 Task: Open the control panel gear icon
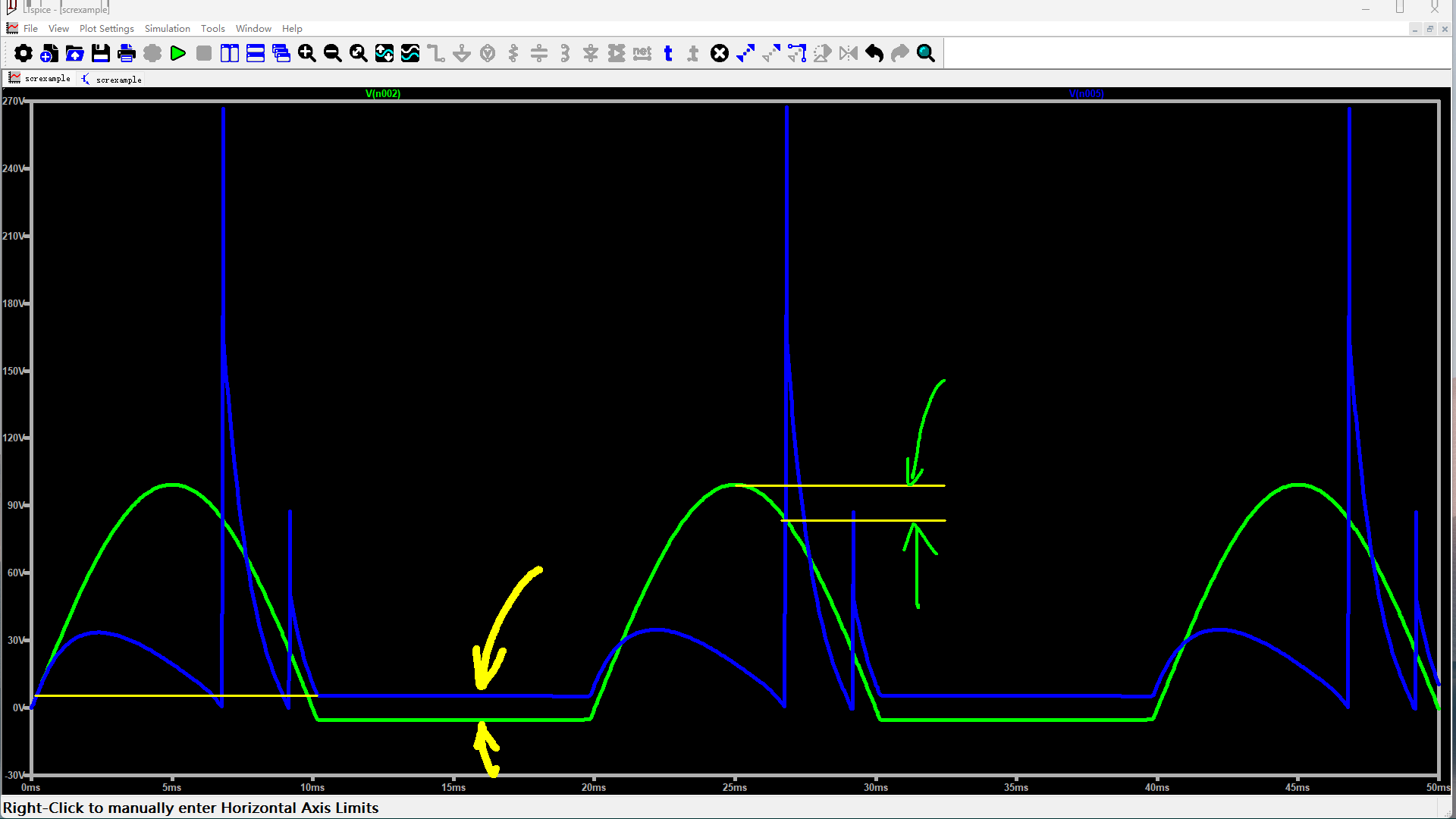coord(24,53)
